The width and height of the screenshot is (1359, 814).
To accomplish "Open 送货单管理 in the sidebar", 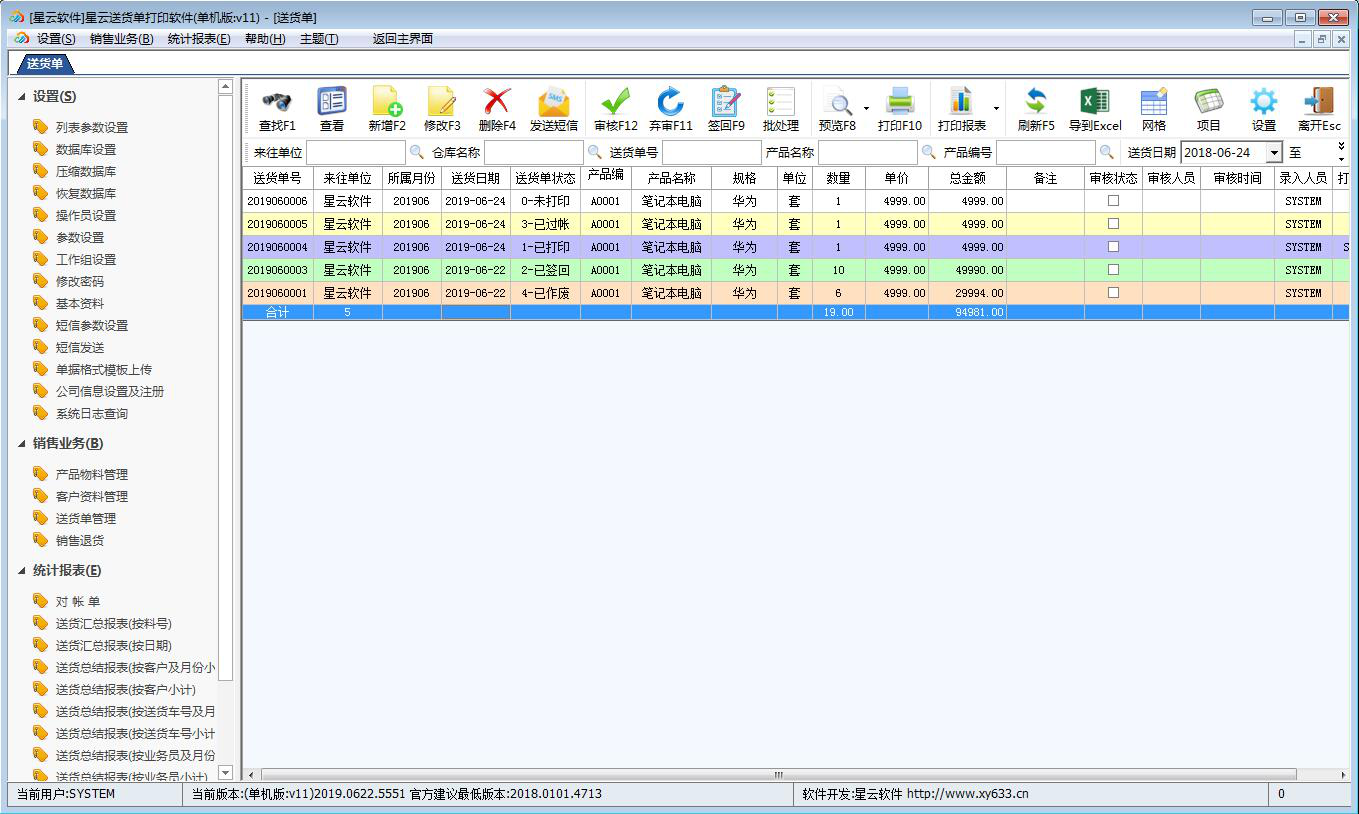I will [x=85, y=518].
